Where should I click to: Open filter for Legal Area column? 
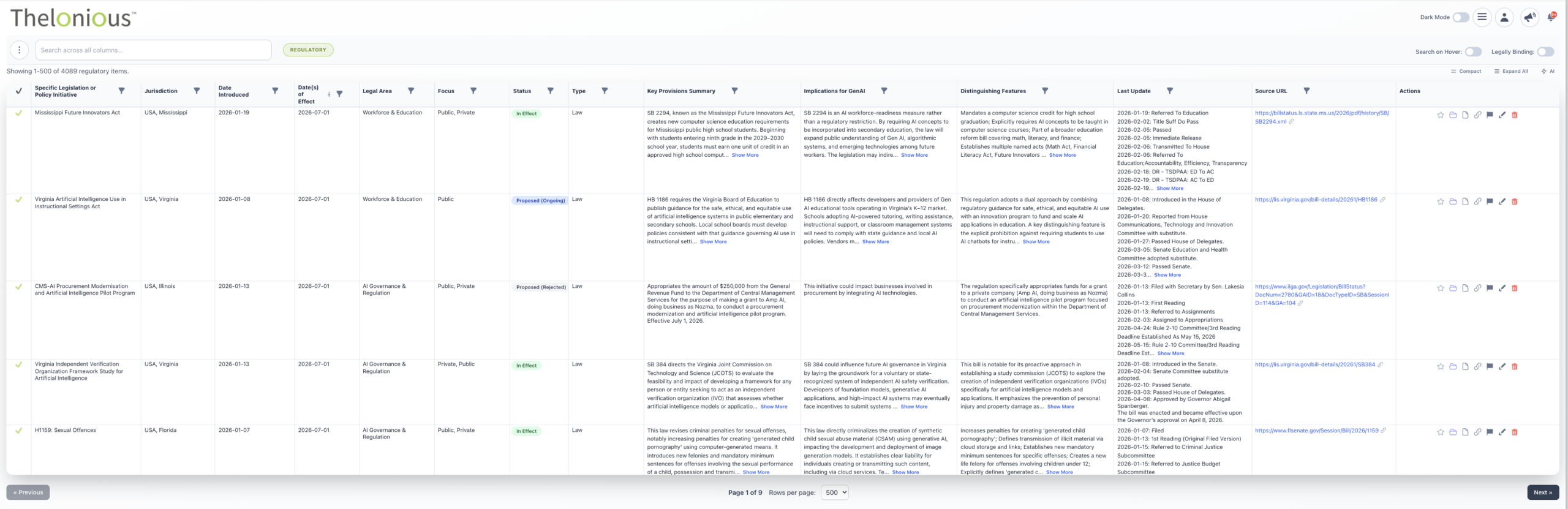(411, 91)
